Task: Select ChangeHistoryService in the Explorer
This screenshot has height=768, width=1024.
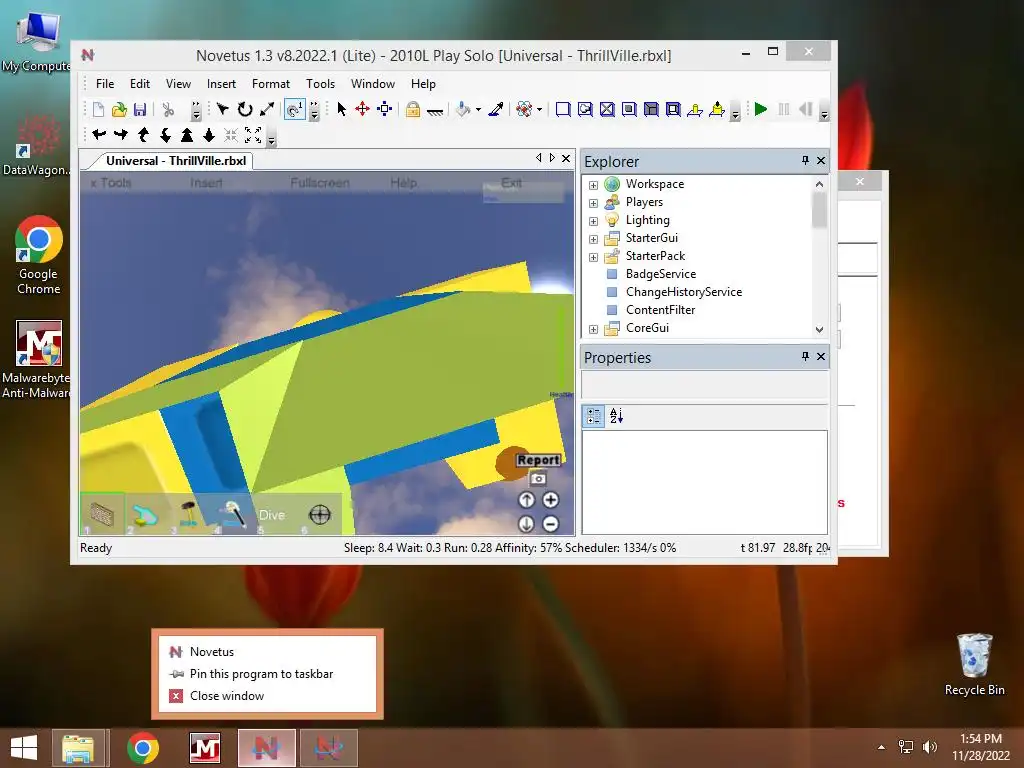Action: pyautogui.click(x=684, y=292)
